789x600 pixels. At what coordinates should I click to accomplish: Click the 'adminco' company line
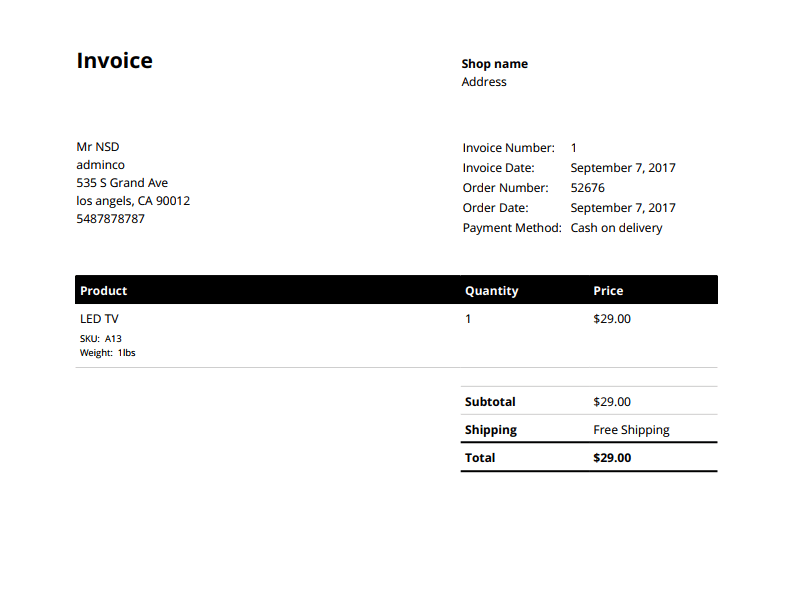[x=100, y=165]
